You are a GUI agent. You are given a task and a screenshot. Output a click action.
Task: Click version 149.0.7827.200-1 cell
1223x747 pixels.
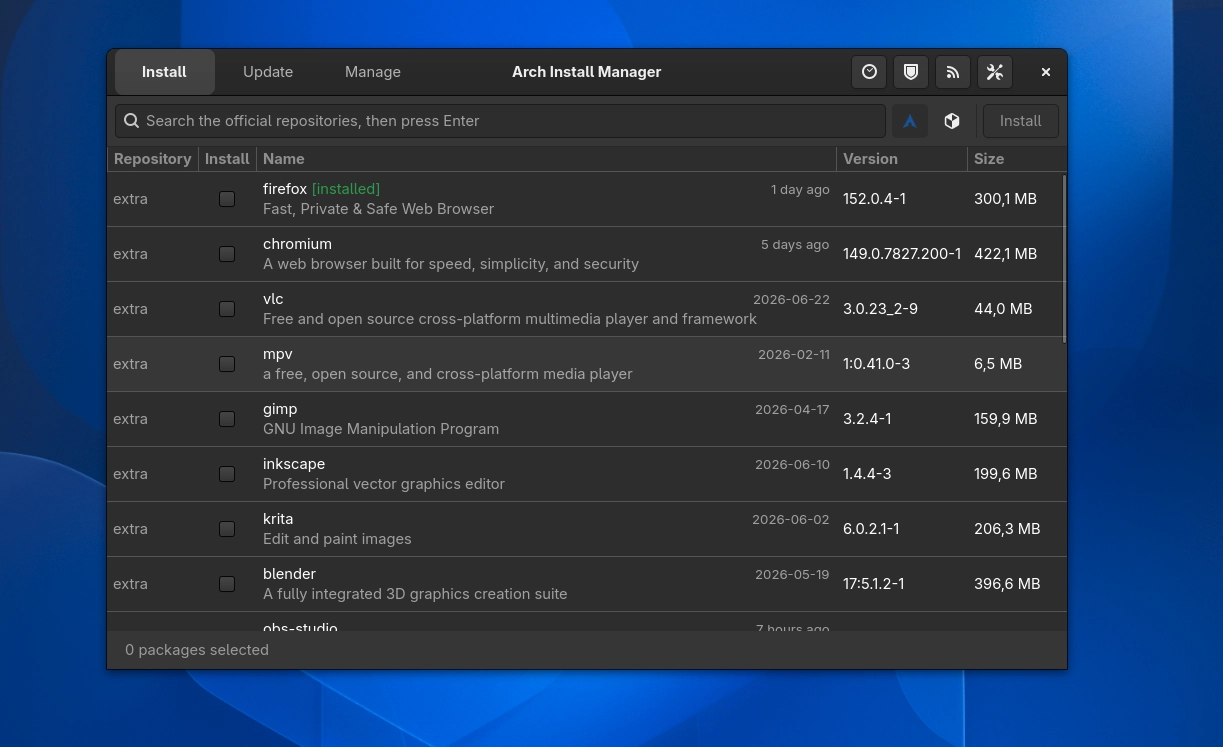[902, 254]
